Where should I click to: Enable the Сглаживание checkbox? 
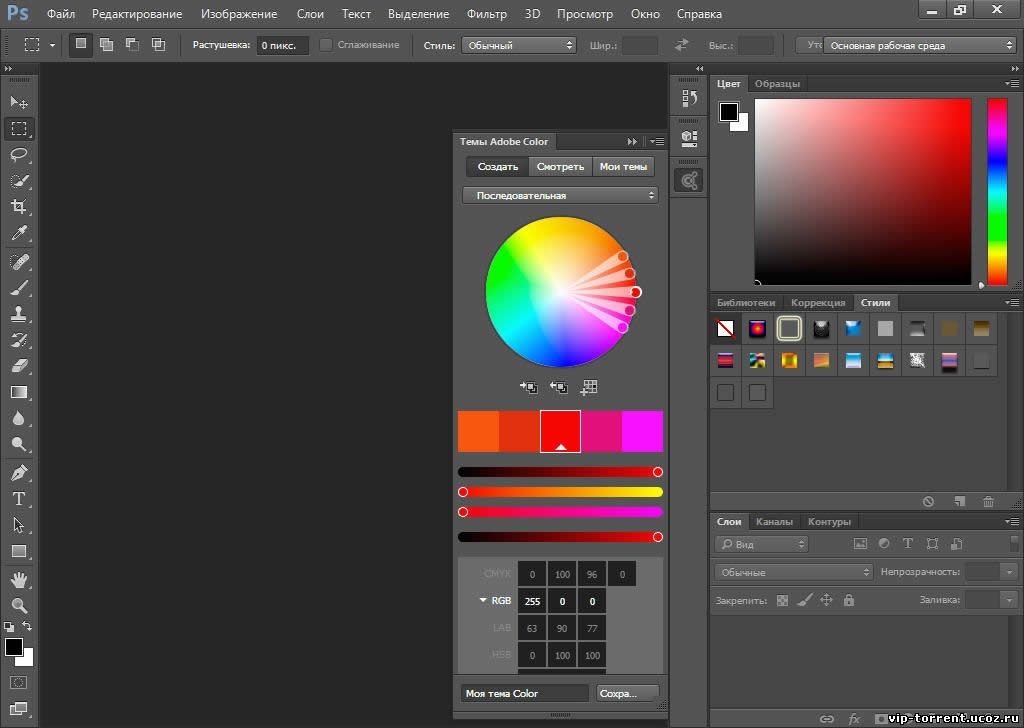[326, 45]
